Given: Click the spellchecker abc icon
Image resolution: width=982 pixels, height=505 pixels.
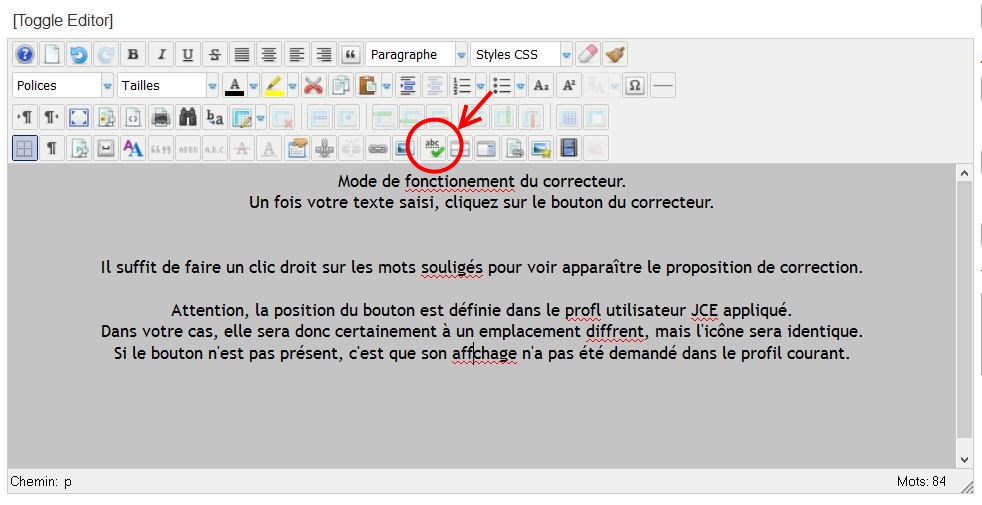Looking at the screenshot, I should pyautogui.click(x=433, y=148).
